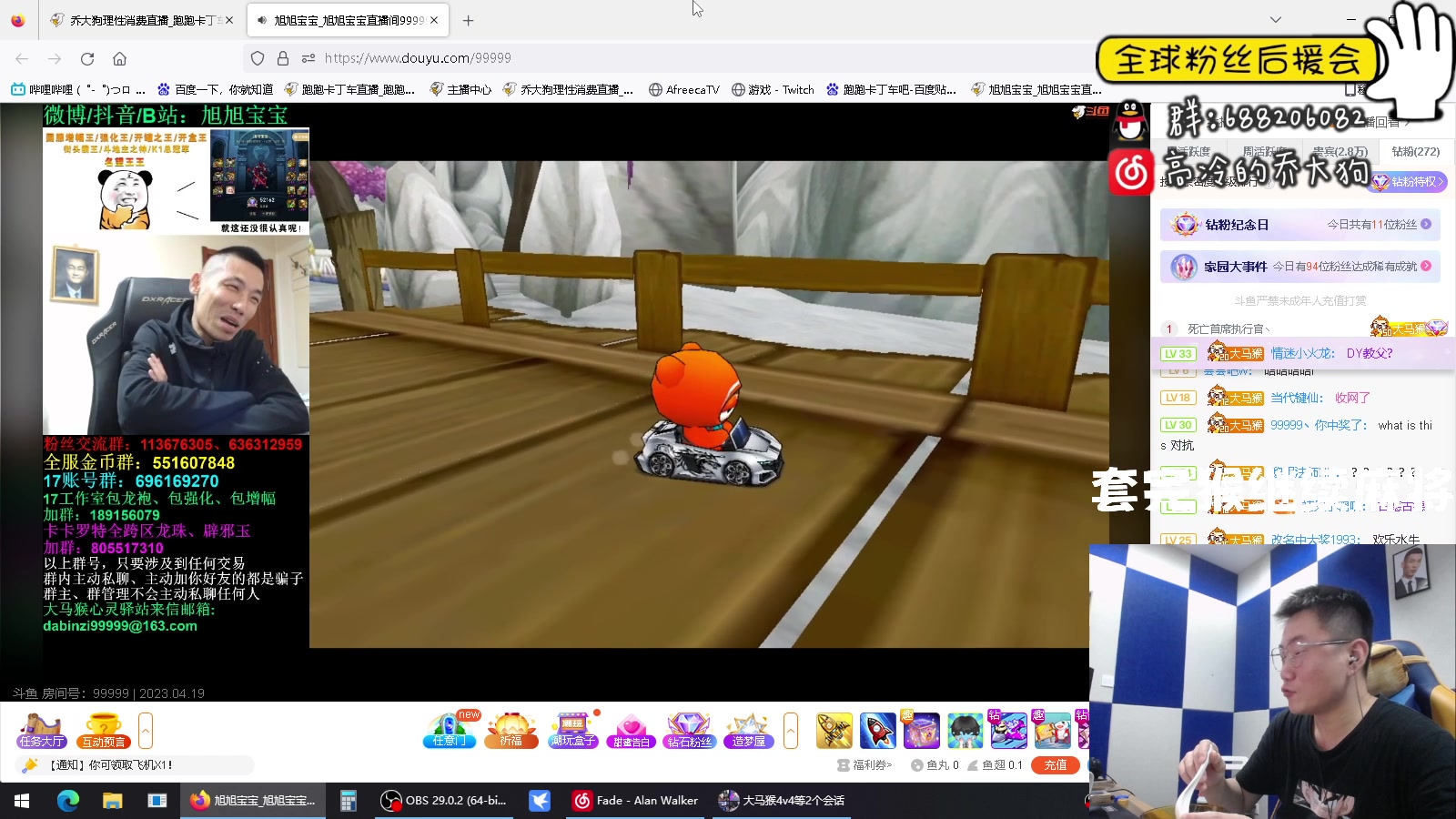Viewport: 1456px width, 819px height.
Task: Open the 潮玩盒子 icon
Action: (x=572, y=731)
